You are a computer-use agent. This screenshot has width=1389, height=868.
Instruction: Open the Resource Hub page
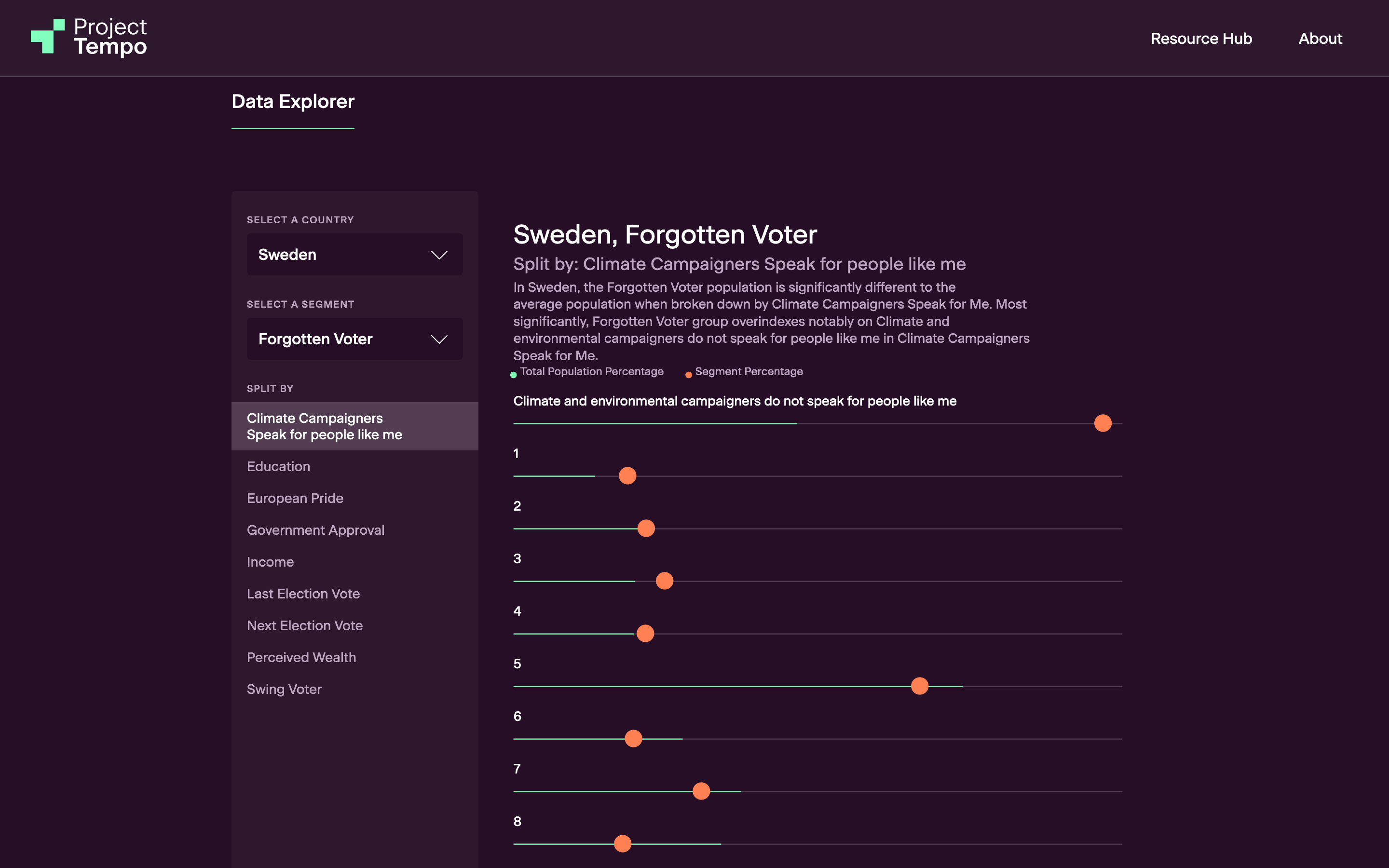pos(1201,39)
